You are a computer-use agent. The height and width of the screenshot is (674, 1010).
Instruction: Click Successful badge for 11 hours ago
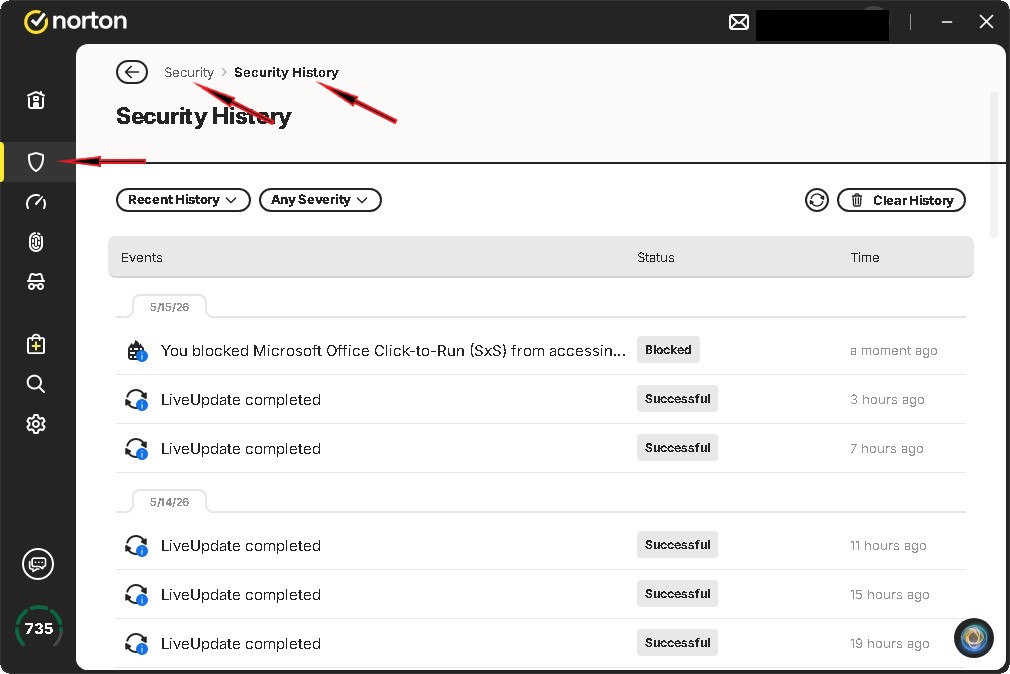click(678, 545)
